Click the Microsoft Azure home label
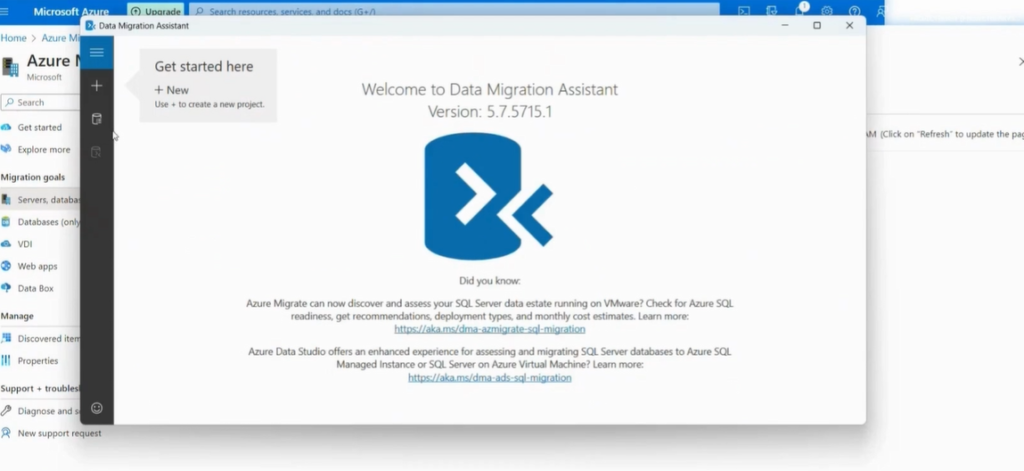1024x471 pixels. 71,12
